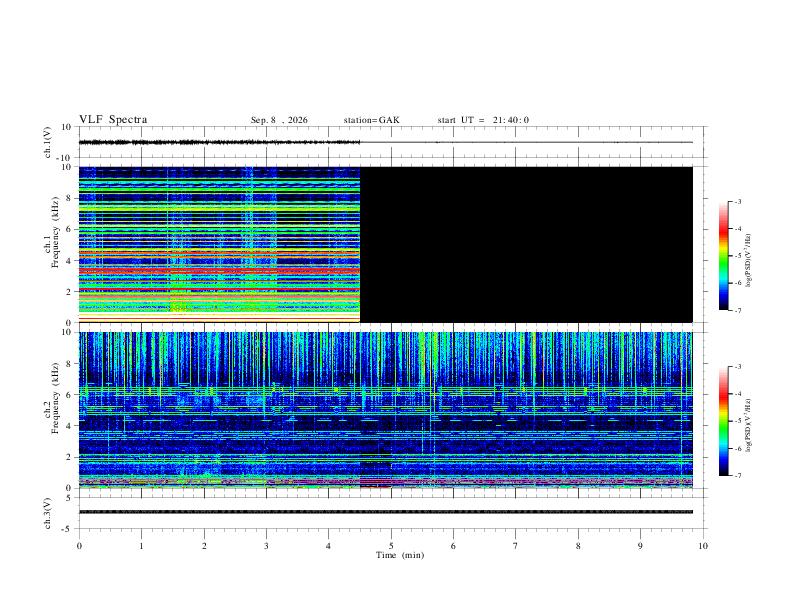Click the Sep. 8, 2026 date label
The width and height of the screenshot is (792, 612).
279,120
